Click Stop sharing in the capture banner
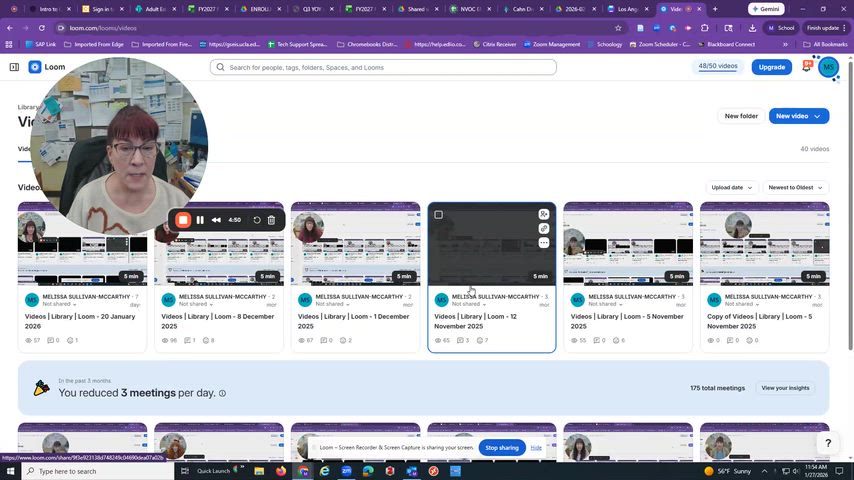 [x=502, y=447]
